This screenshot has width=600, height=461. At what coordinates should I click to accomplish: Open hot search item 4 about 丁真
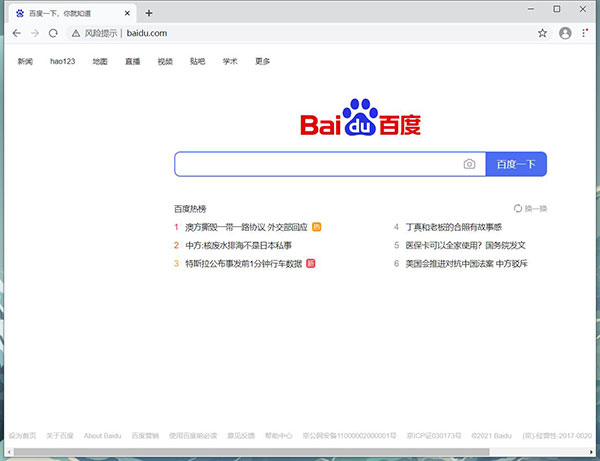coord(454,227)
